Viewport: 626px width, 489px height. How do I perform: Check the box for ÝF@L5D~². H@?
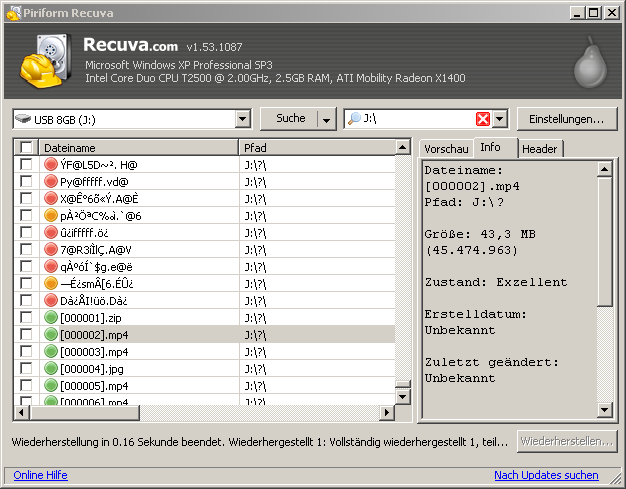pyautogui.click(x=26, y=164)
